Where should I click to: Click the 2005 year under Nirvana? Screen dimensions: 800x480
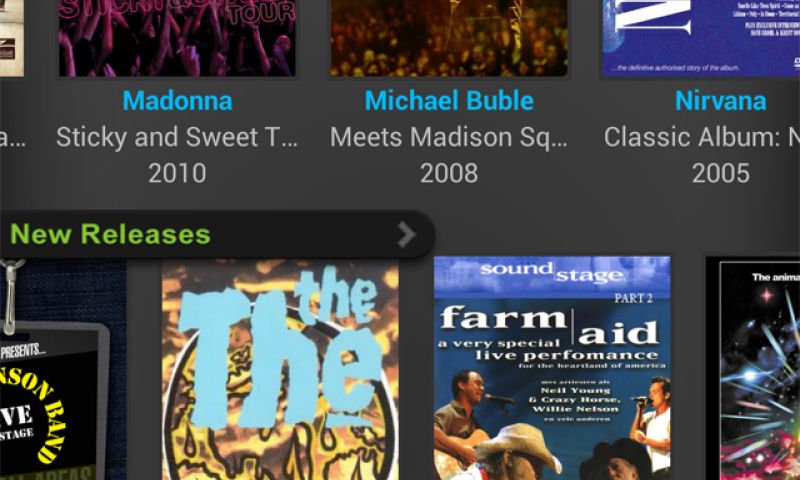[721, 173]
